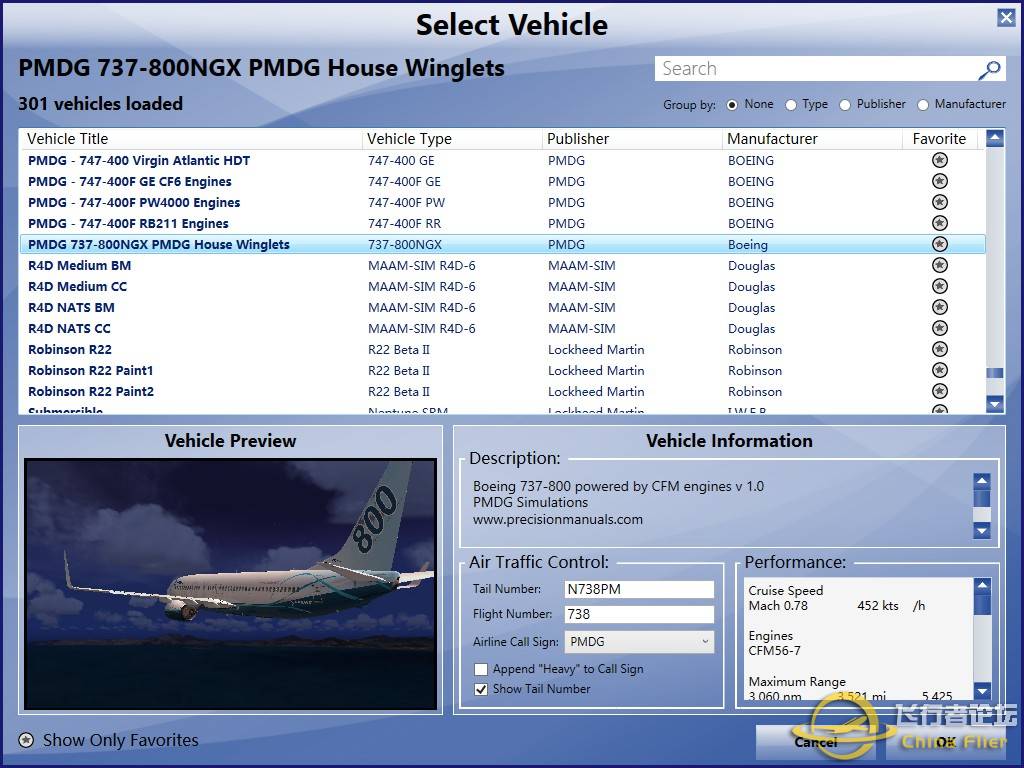Mark R4D Medium BM as favorite
This screenshot has width=1024, height=768.
(939, 265)
